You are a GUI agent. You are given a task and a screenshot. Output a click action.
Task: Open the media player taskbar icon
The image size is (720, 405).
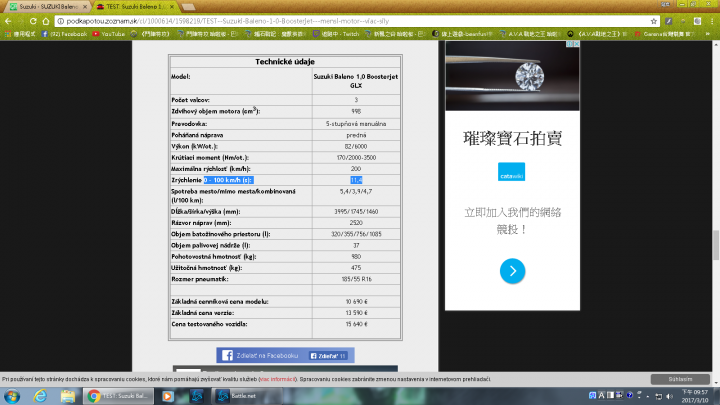(x=168, y=396)
